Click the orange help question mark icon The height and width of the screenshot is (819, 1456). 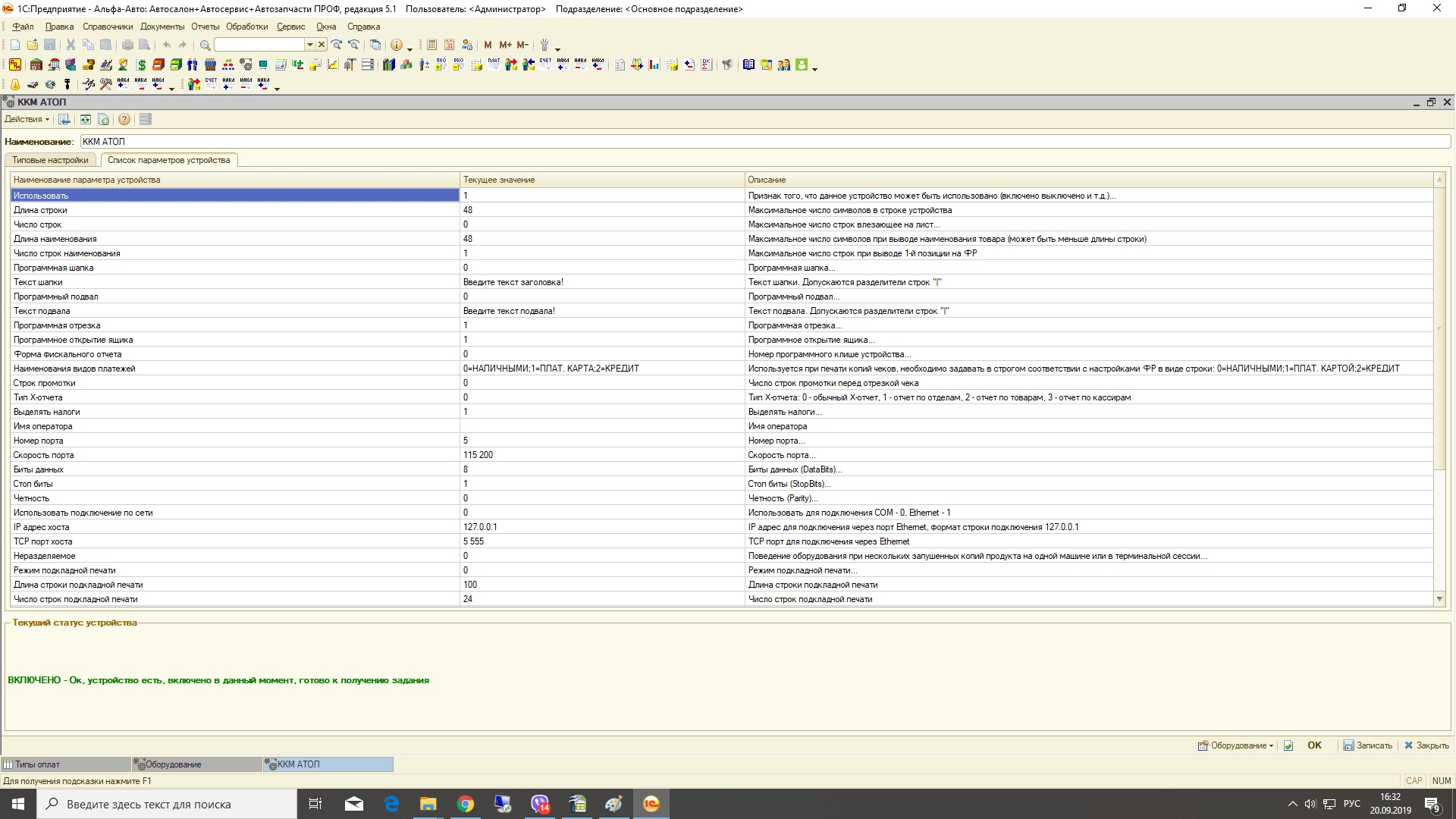(124, 119)
